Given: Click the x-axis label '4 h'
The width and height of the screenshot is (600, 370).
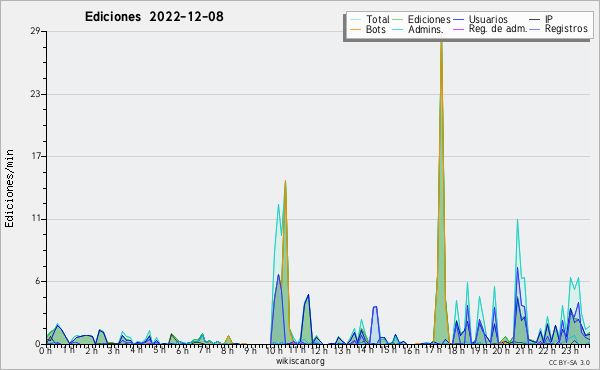Looking at the screenshot, I should 136,351.
